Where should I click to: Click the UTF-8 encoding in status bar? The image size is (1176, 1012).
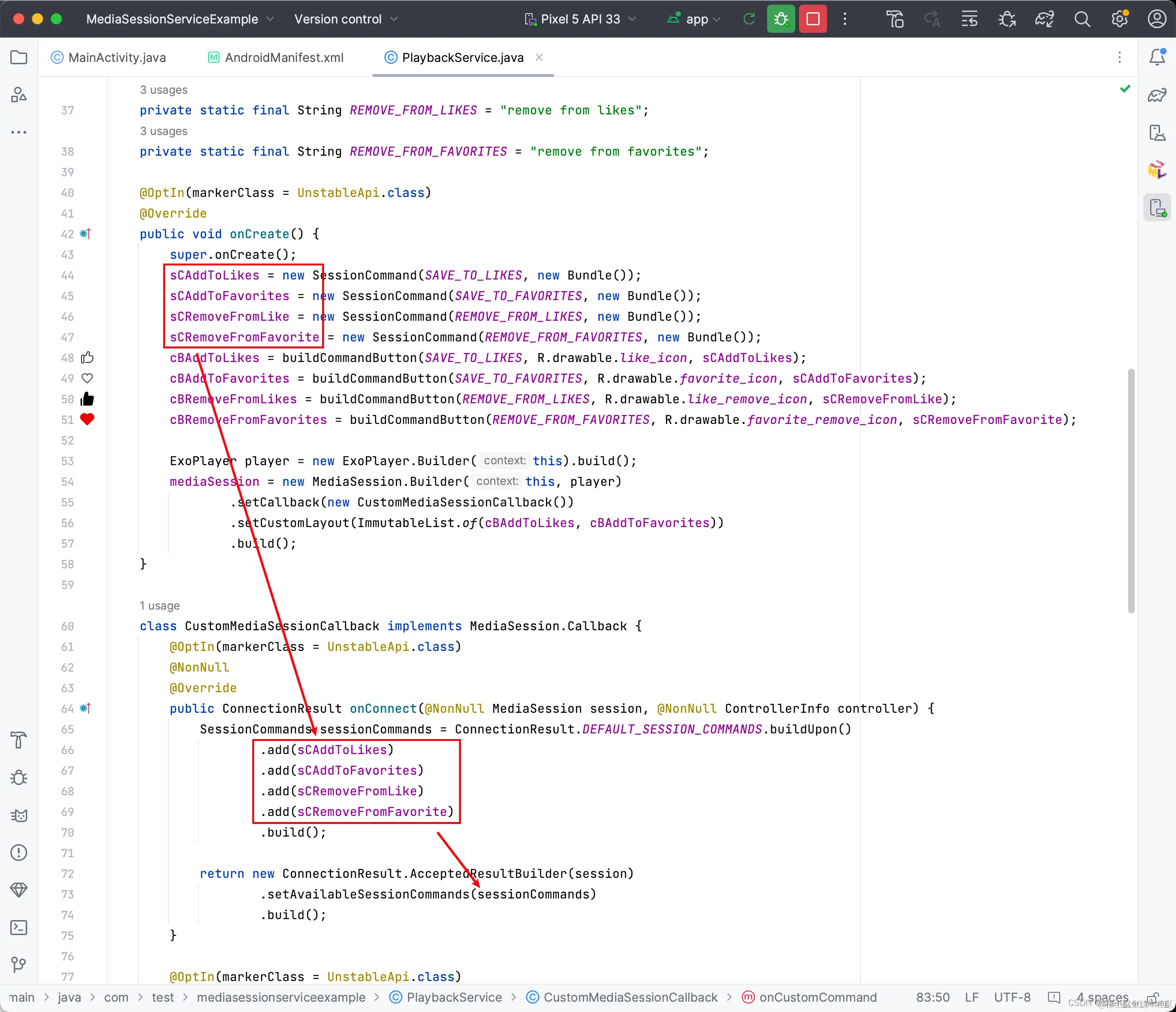click(1012, 997)
